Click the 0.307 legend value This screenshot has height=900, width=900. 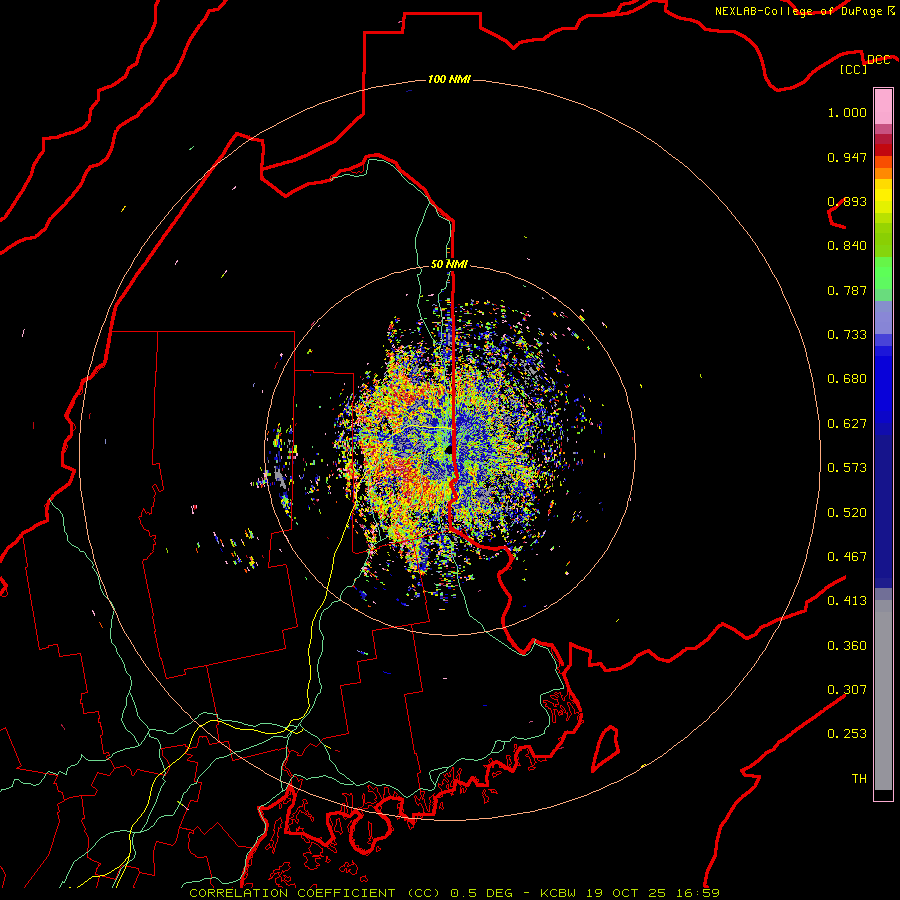click(x=847, y=690)
